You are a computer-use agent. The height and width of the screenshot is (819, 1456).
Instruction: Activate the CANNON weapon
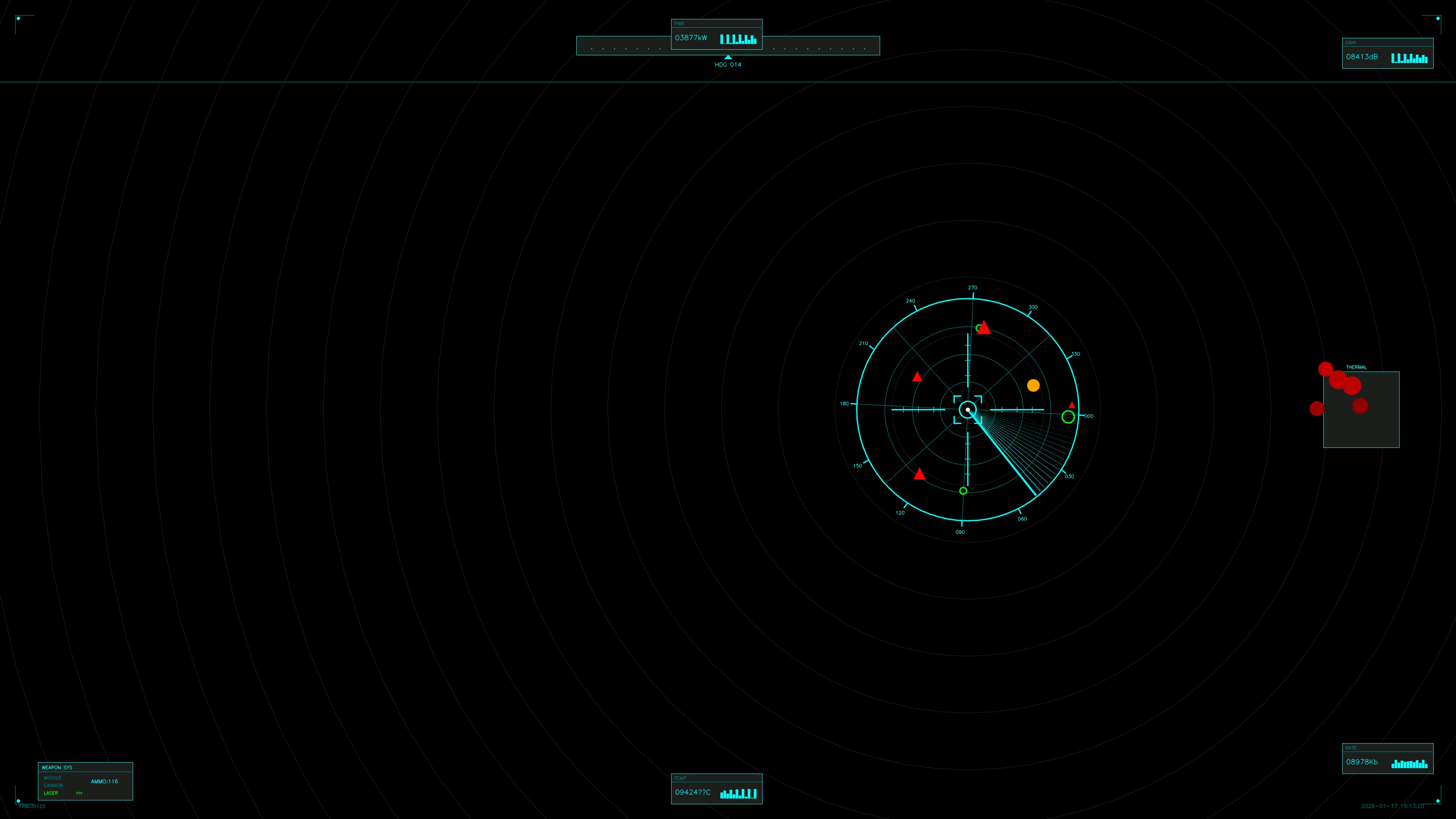54,785
